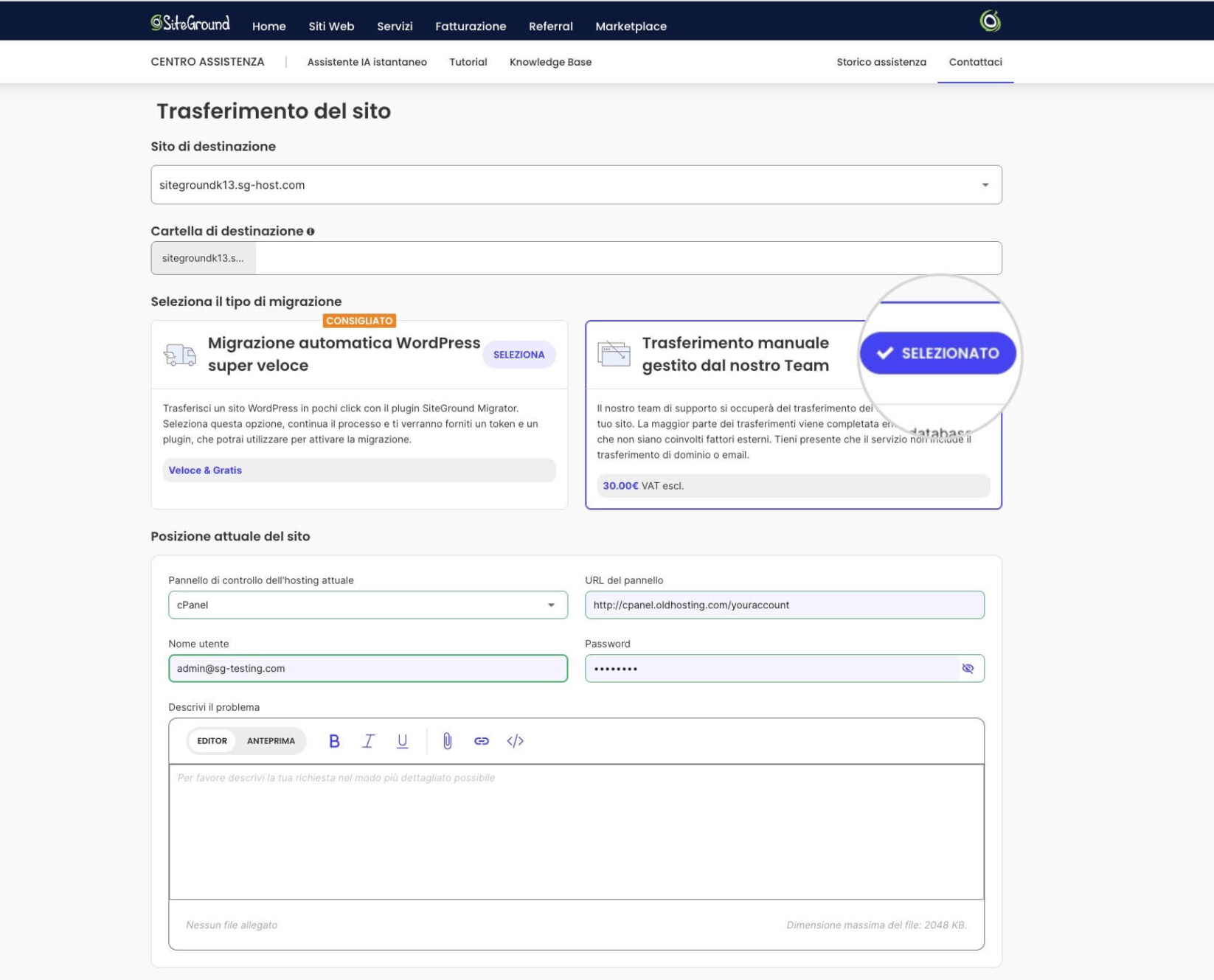Click the sitegroundk13.s... folder prefix
The width and height of the screenshot is (1214, 980).
(203, 258)
